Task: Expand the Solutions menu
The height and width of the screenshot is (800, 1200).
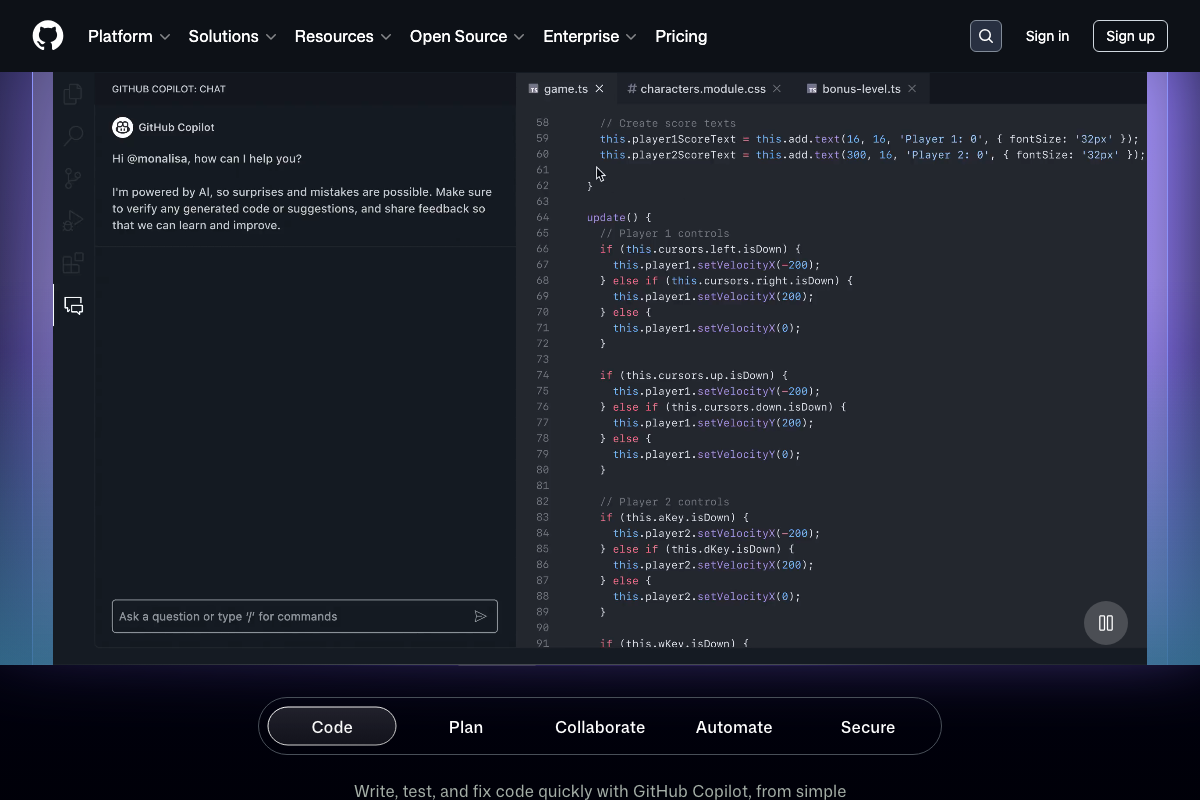Action: (x=232, y=36)
